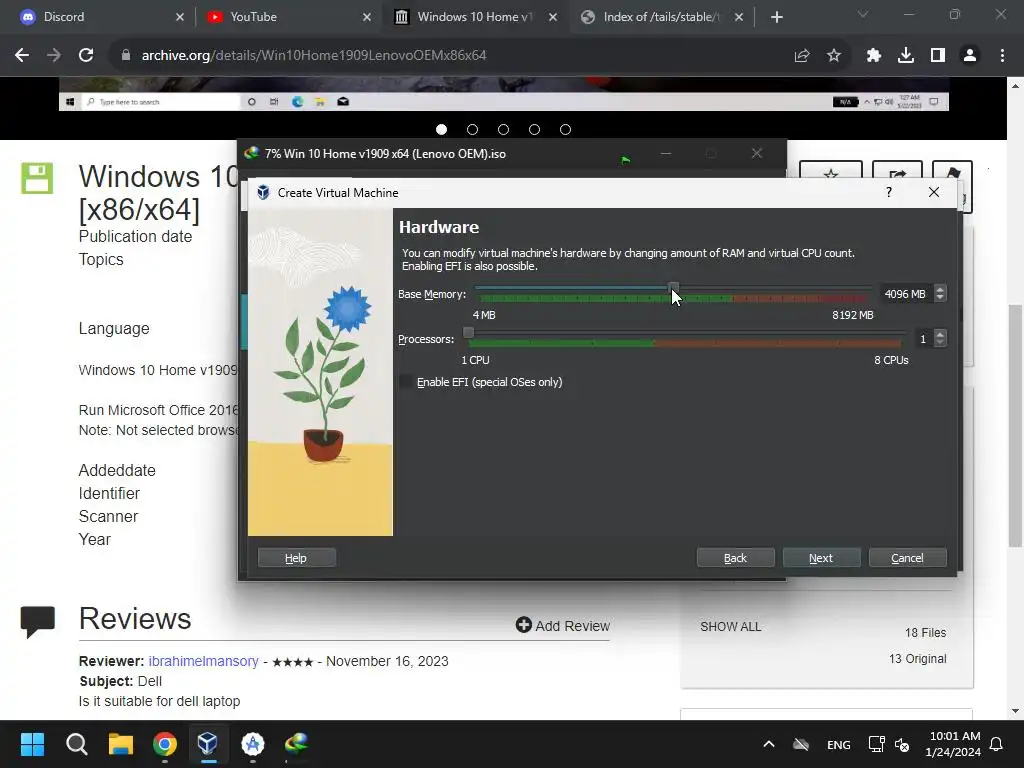Show hidden system tray icons
Screen dimensions: 1024x768
click(x=769, y=744)
